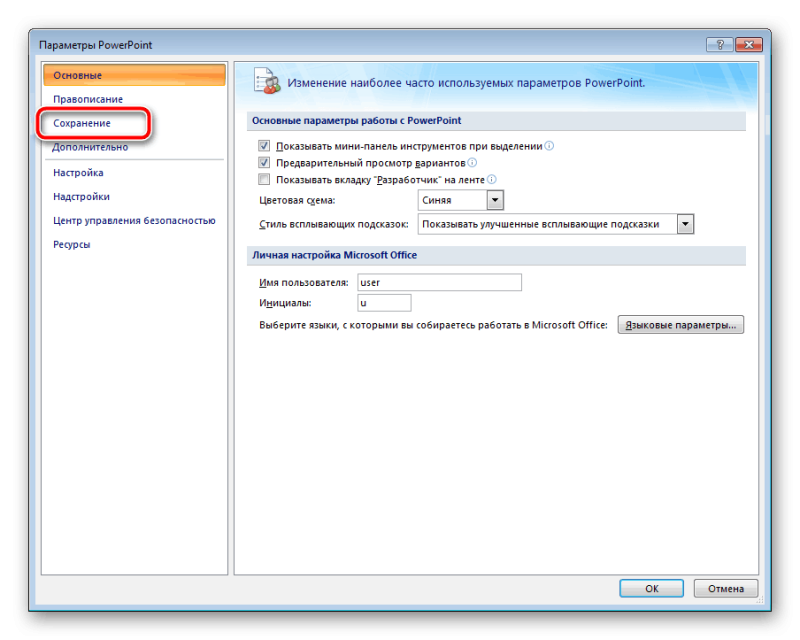This screenshot has width=800, height=640.
Task: Click info icon next to Разработчик option
Action: 491,180
